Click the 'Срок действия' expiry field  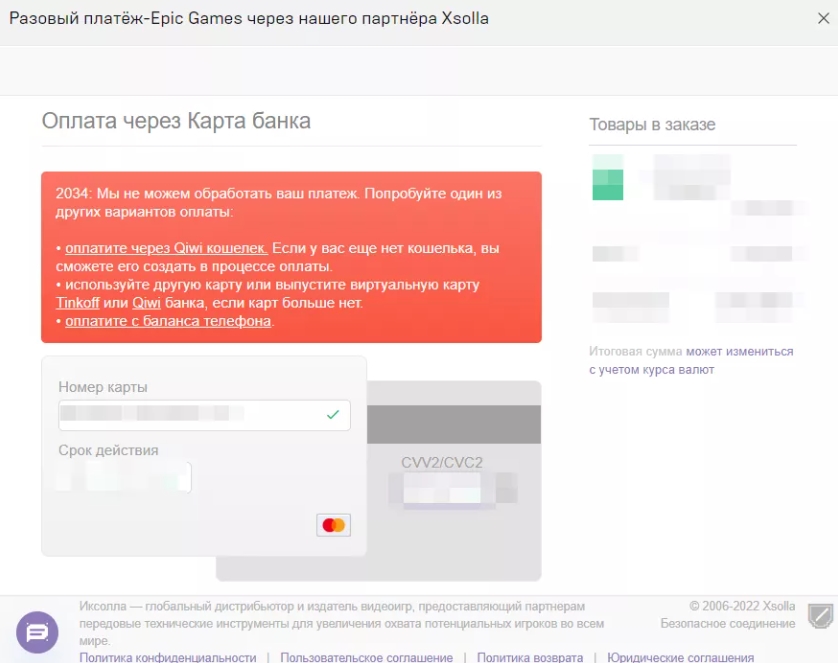click(124, 477)
